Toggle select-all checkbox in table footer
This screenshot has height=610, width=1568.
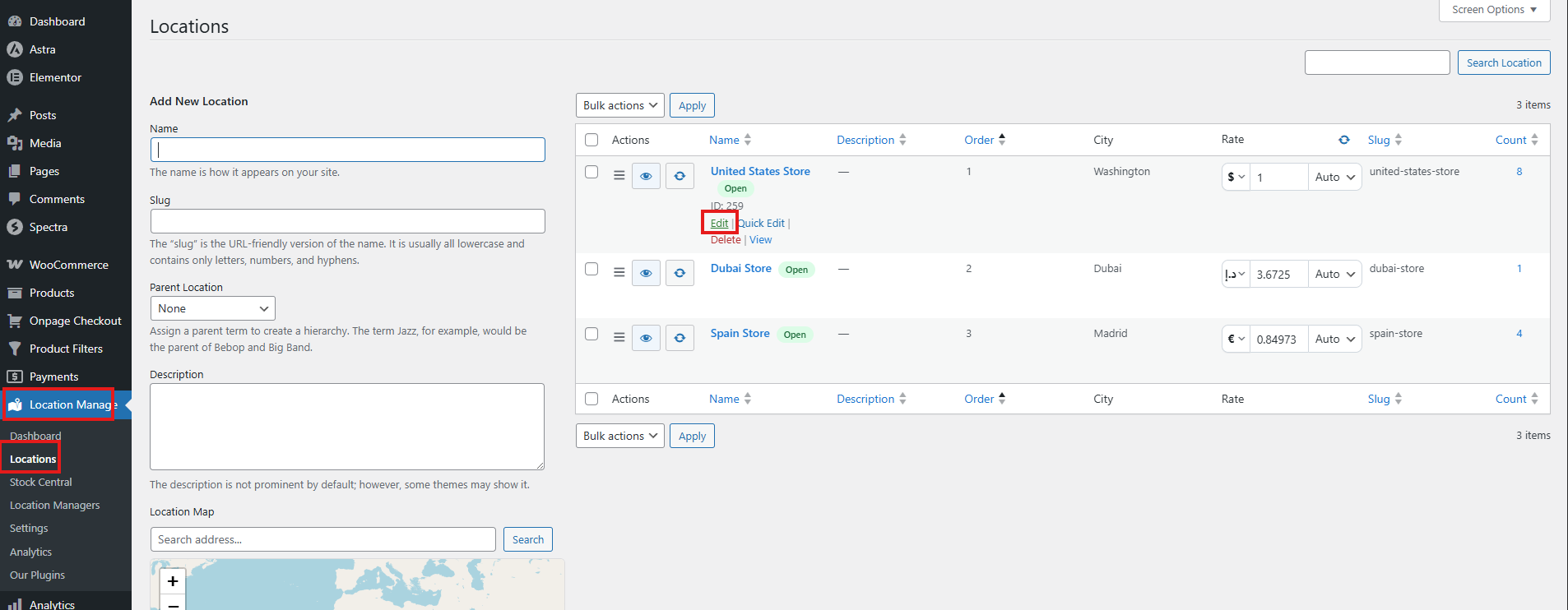point(591,399)
